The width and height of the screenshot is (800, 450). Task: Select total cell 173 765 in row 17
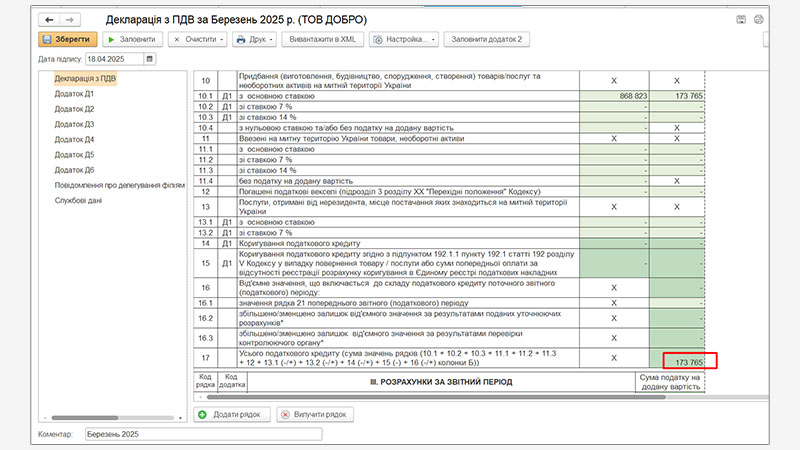(x=677, y=358)
